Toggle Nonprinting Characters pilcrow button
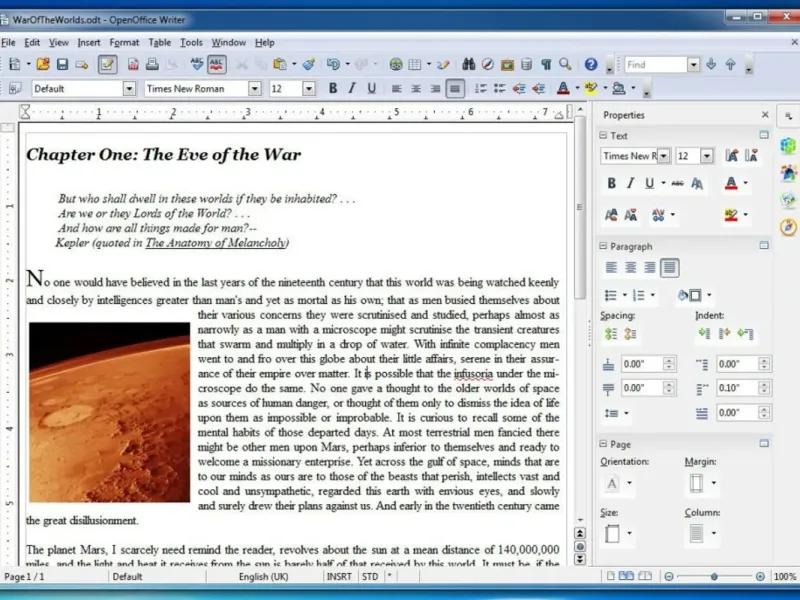The image size is (800, 600). coord(546,64)
